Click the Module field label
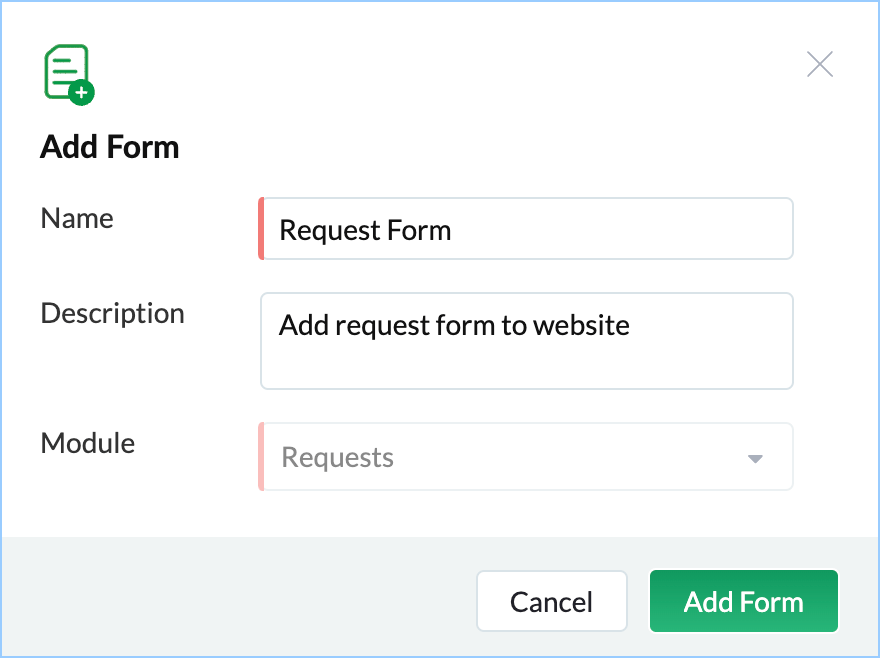Viewport: 880px width, 658px height. (x=88, y=443)
